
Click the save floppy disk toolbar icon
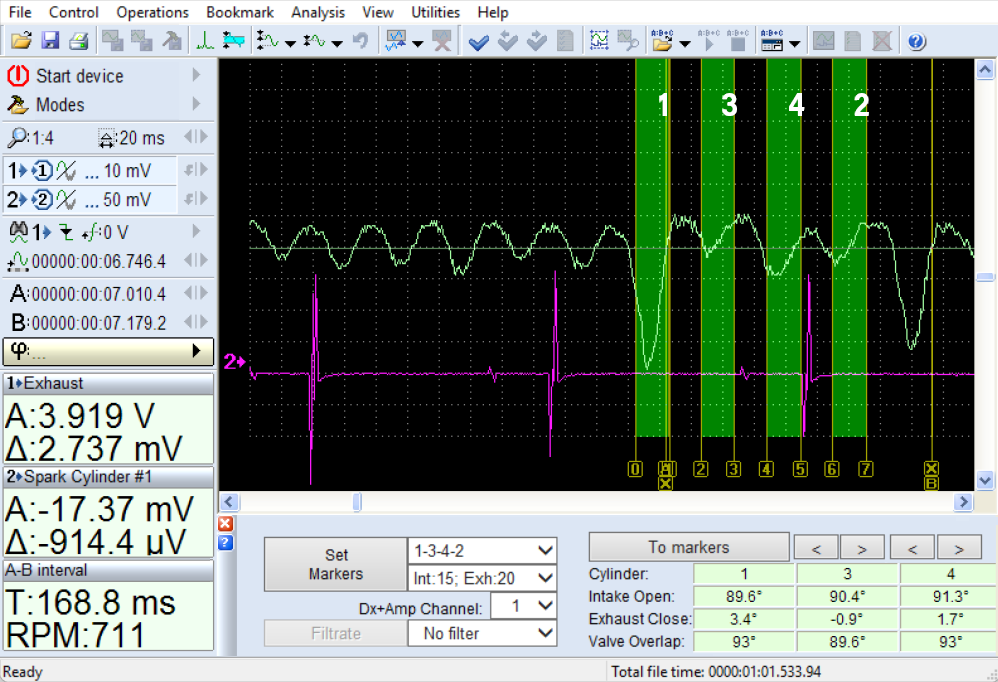coord(50,41)
